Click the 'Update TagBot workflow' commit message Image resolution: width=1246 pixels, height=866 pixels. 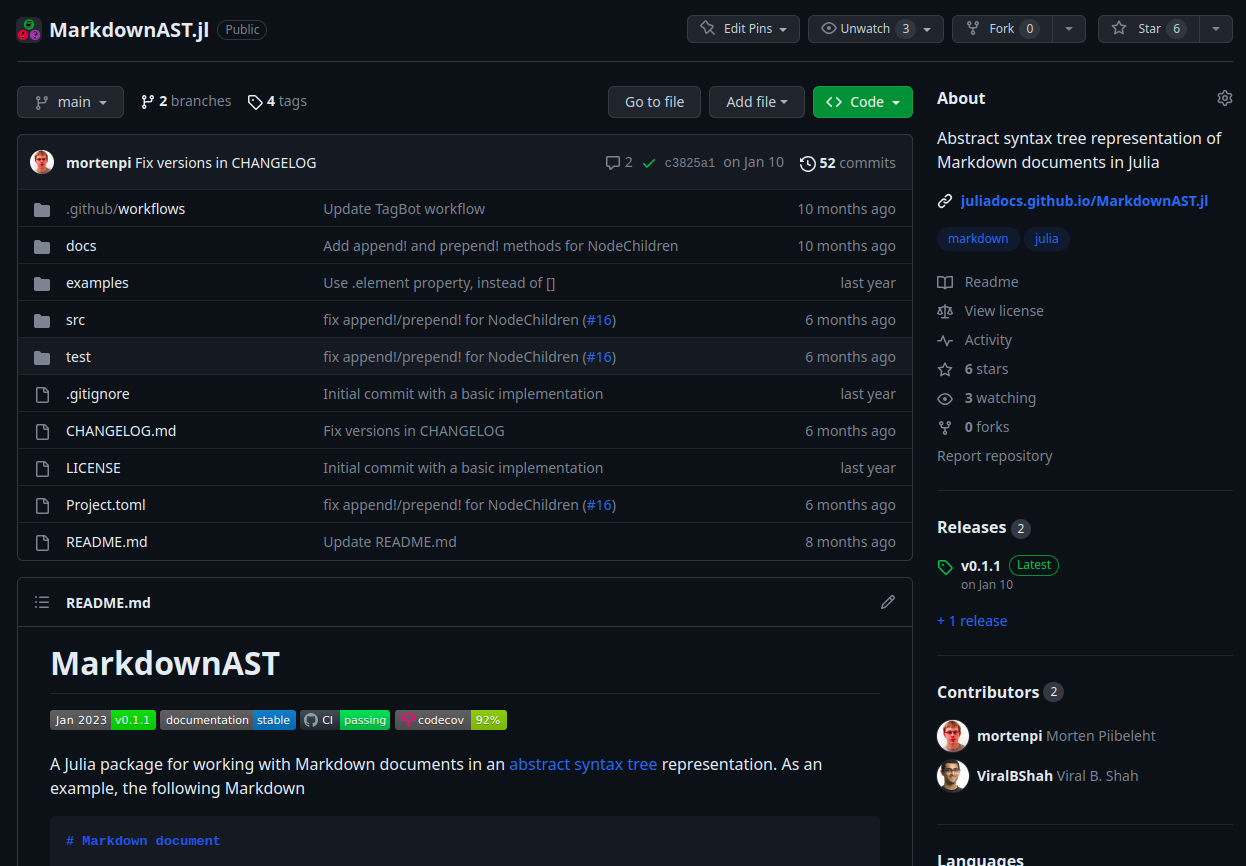404,209
